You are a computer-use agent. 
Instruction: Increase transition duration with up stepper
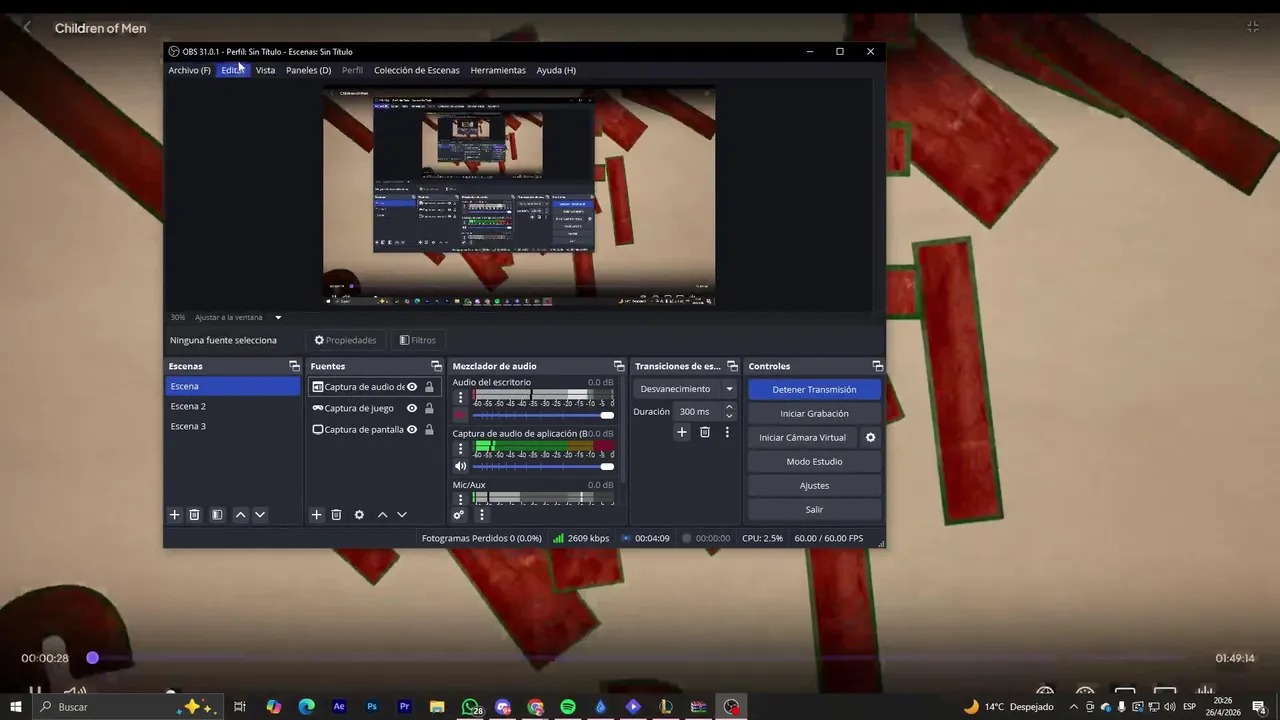(x=729, y=407)
